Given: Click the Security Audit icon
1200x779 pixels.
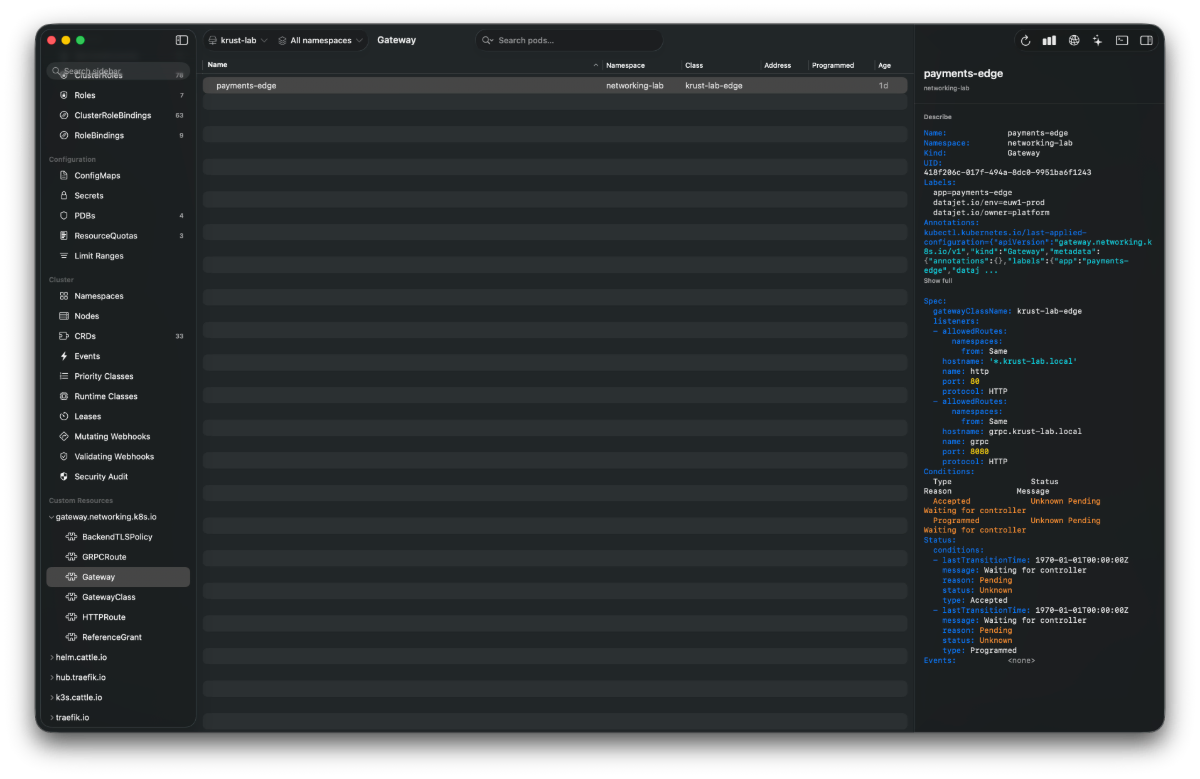Looking at the screenshot, I should tap(64, 477).
